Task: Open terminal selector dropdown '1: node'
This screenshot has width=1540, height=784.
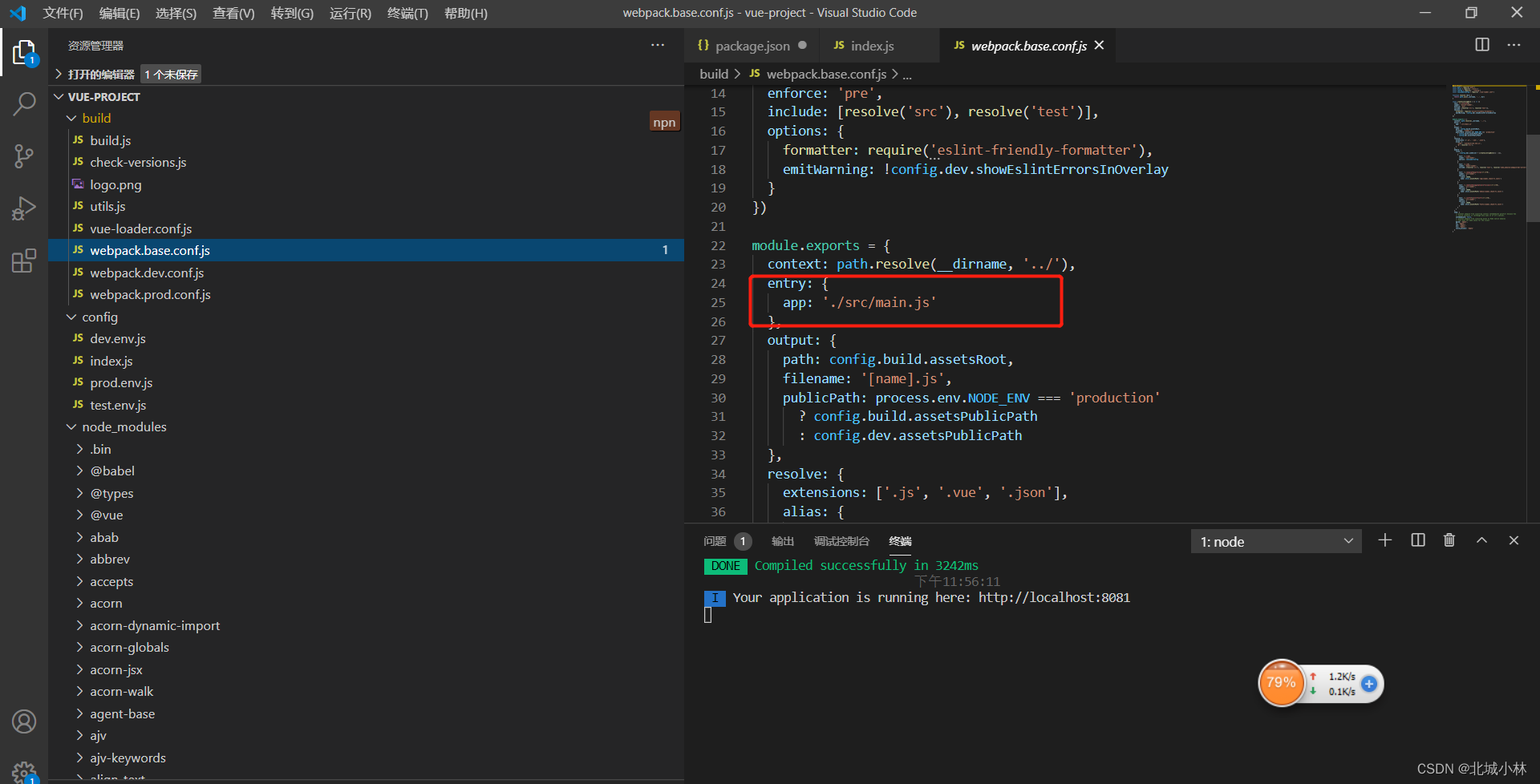Action: (1275, 542)
